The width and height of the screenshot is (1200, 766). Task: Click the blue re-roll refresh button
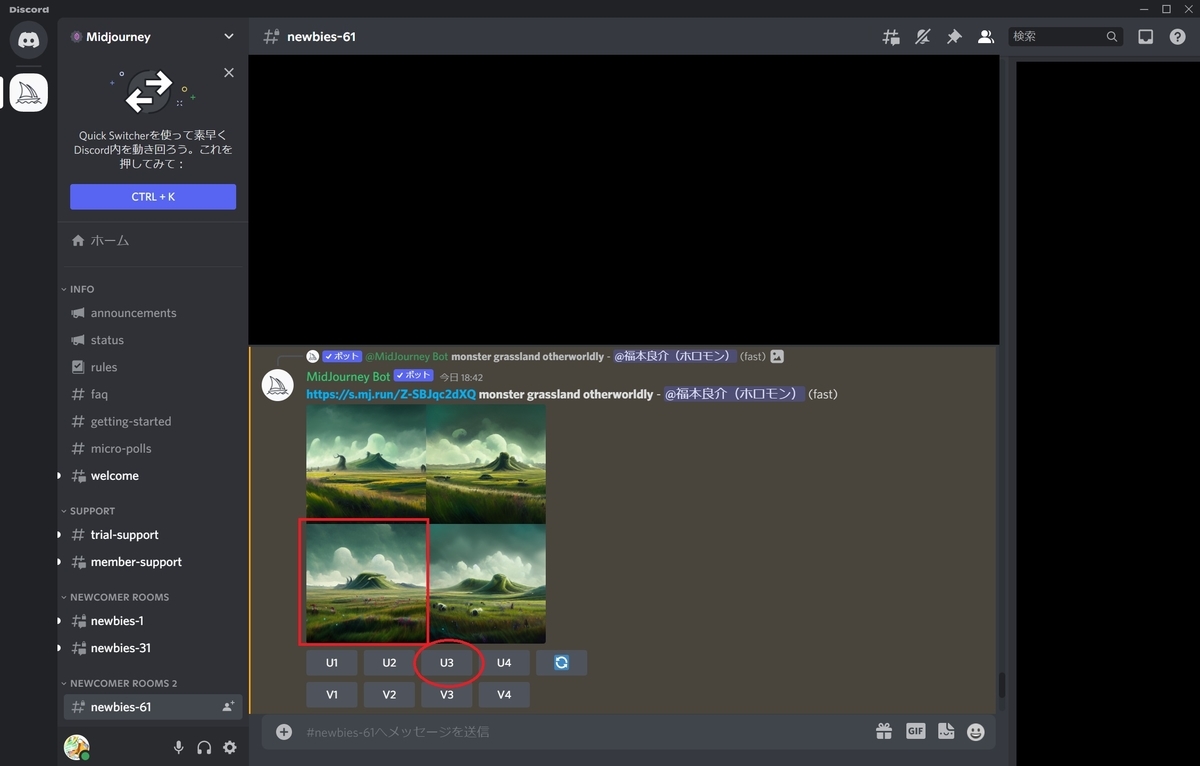coord(561,663)
